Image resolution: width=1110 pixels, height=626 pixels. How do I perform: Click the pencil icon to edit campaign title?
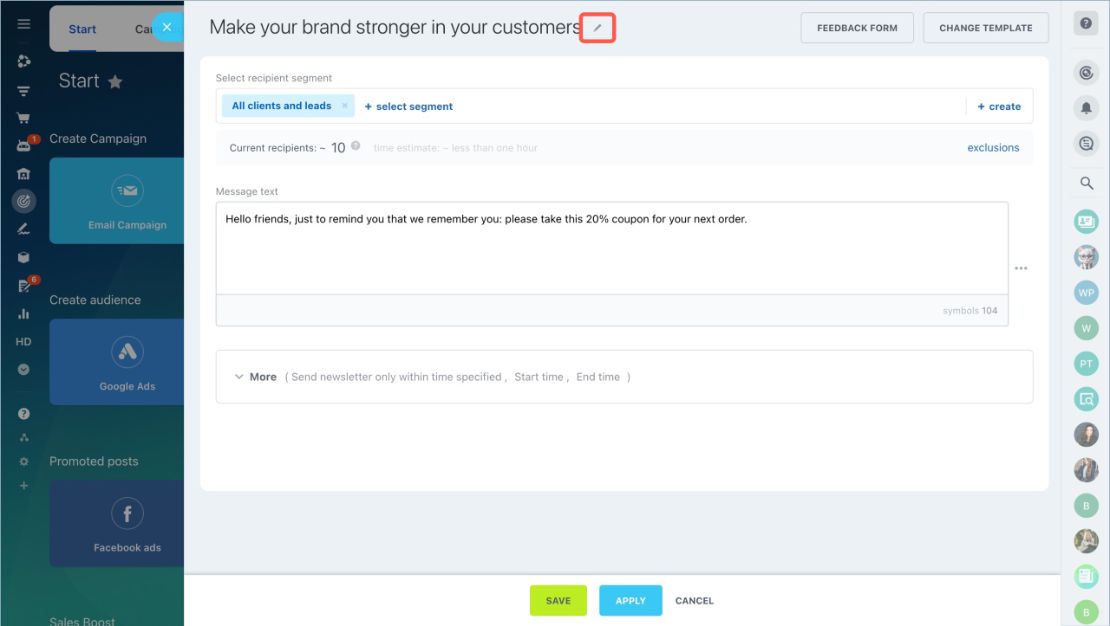597,28
